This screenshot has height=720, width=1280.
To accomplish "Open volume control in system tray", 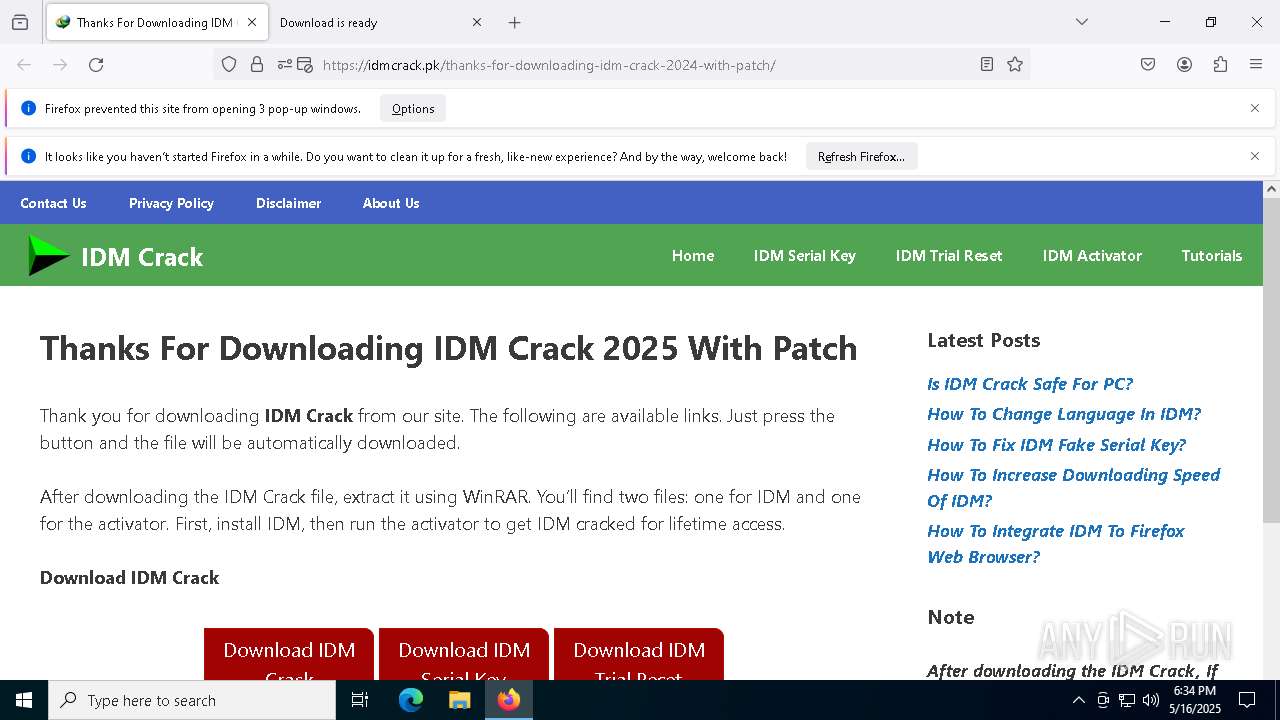I will (1151, 700).
